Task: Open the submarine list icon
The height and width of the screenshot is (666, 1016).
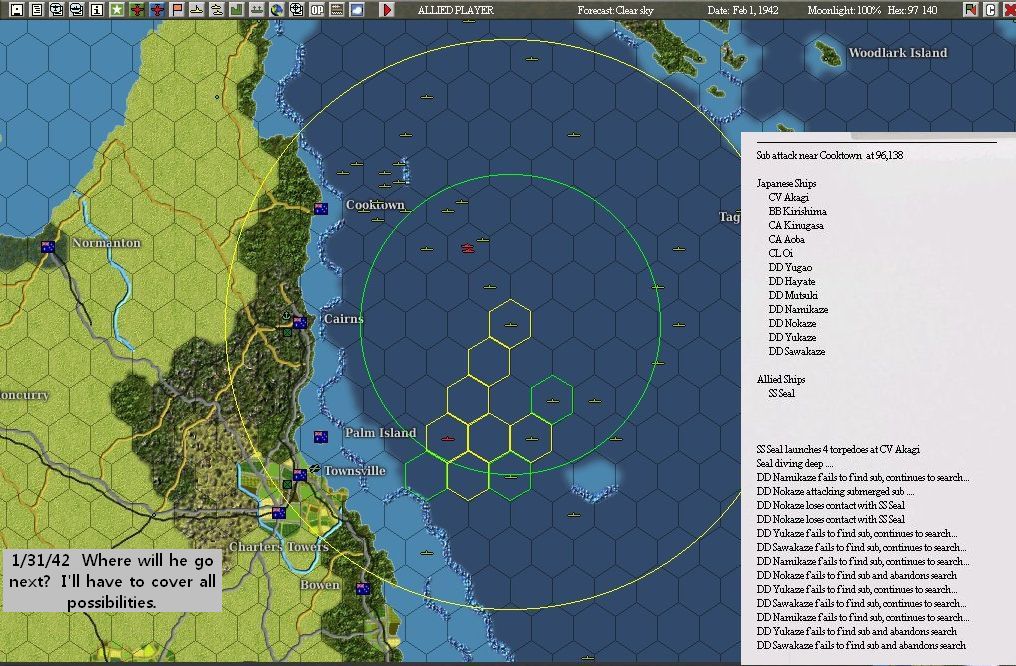Action: 216,10
